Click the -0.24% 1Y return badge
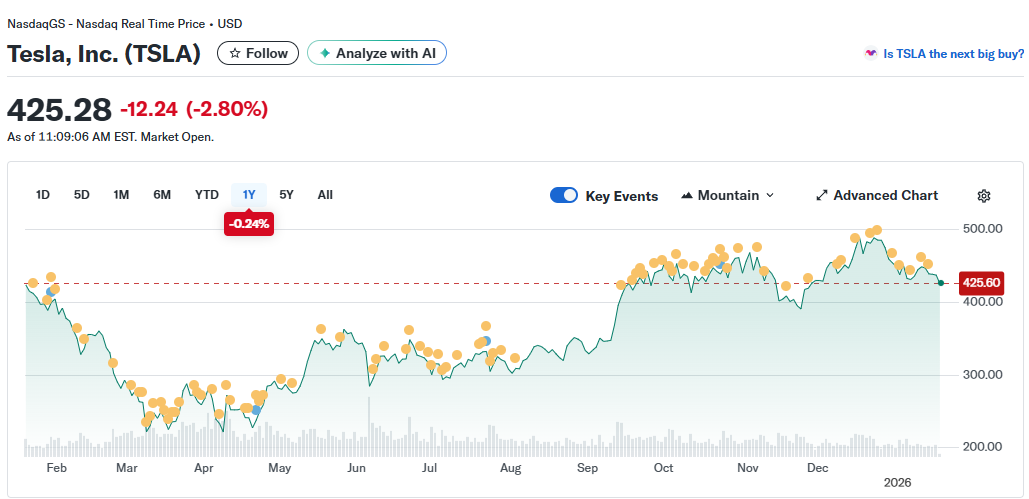1029x499 pixels. pyautogui.click(x=249, y=224)
